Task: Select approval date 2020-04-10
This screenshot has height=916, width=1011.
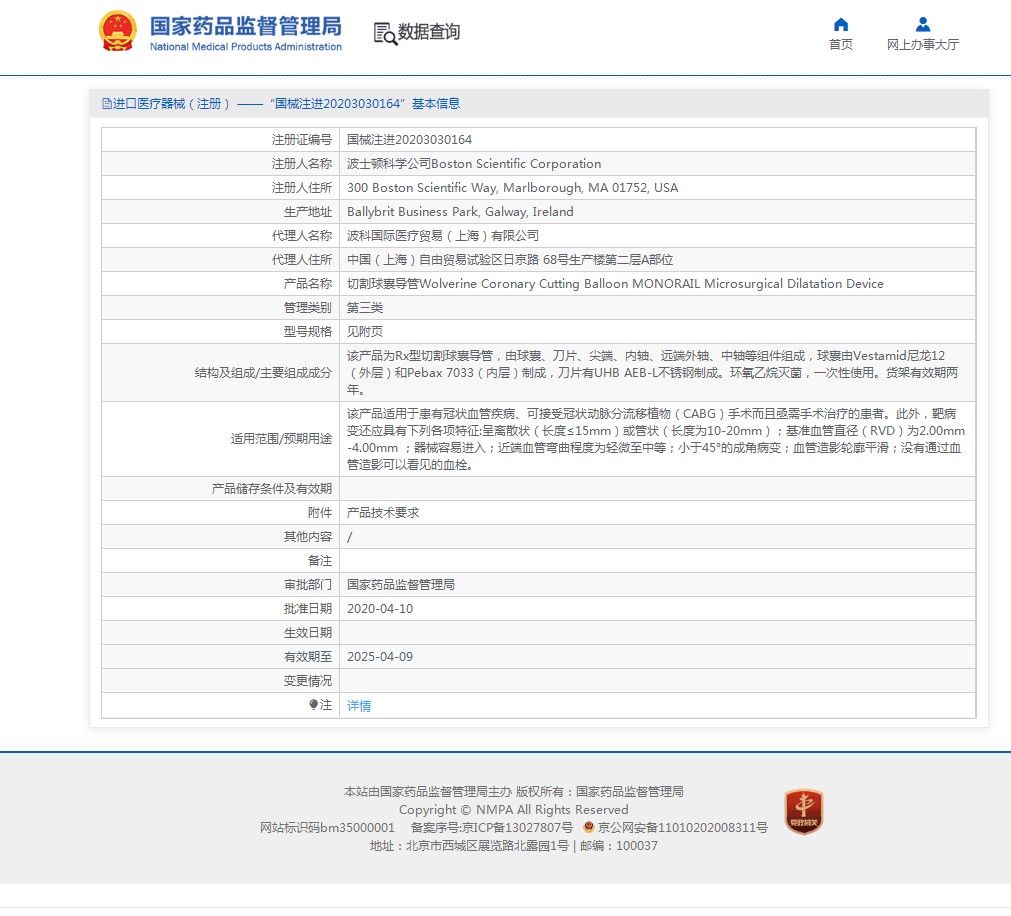Action: pos(380,609)
